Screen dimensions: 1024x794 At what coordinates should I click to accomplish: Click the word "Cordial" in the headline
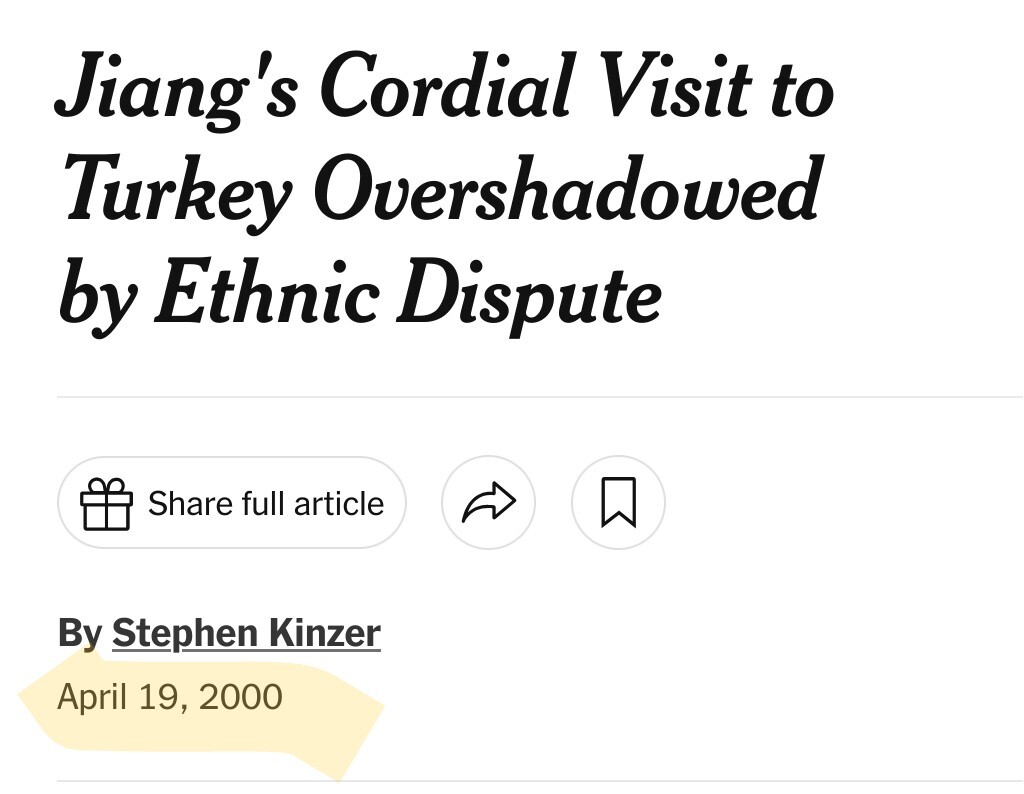click(x=451, y=89)
